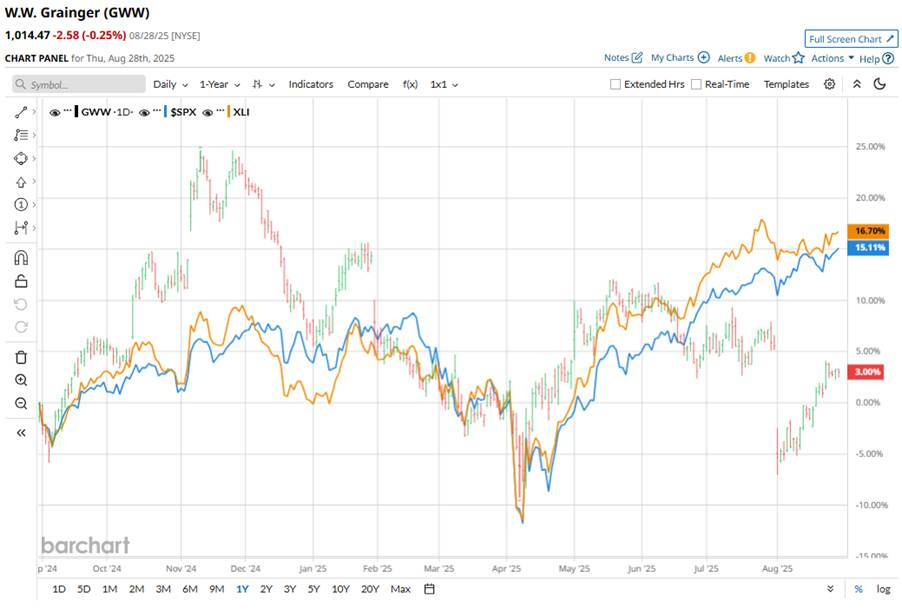Click the blue $SPX color marker
The width and height of the screenshot is (902, 609).
click(x=166, y=112)
